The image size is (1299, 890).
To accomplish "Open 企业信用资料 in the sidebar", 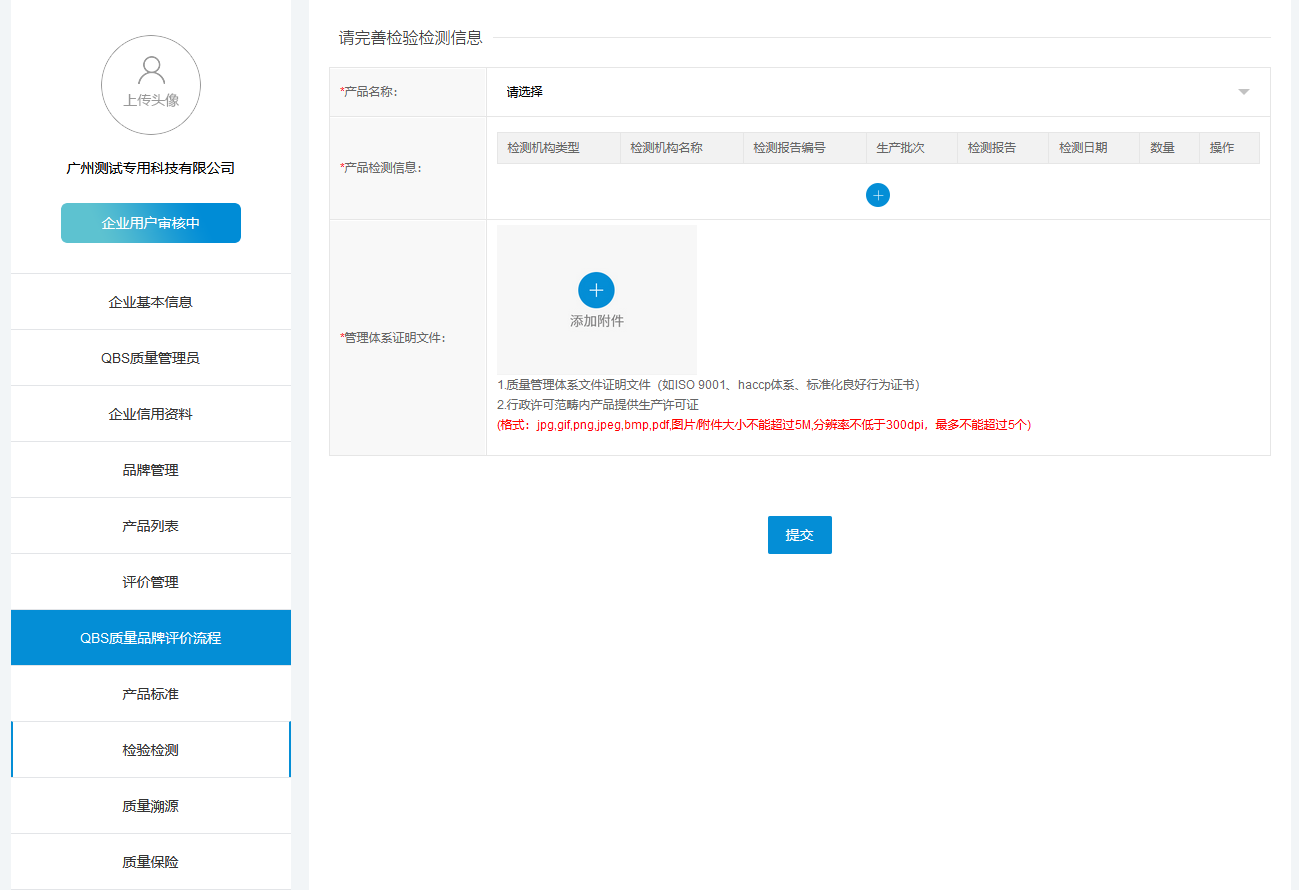I will 151,414.
